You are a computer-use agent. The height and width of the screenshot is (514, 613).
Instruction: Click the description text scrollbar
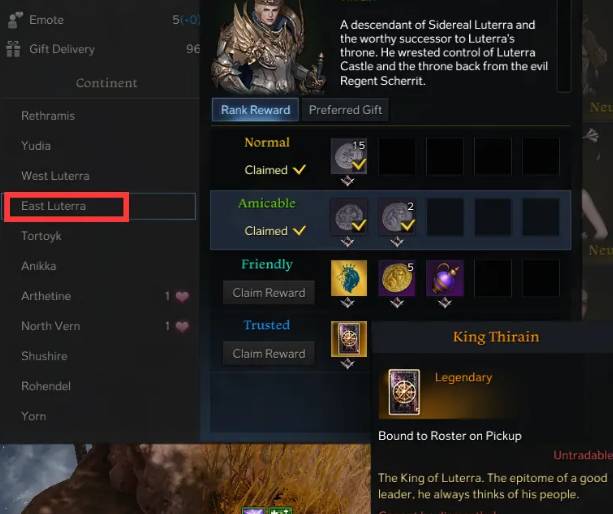pyautogui.click(x=564, y=45)
